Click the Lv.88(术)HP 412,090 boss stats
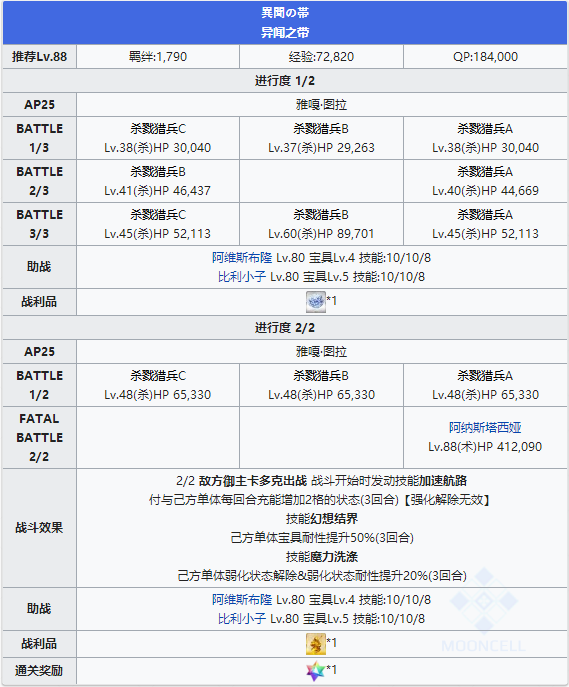This screenshot has width=569, height=687. coord(485,446)
